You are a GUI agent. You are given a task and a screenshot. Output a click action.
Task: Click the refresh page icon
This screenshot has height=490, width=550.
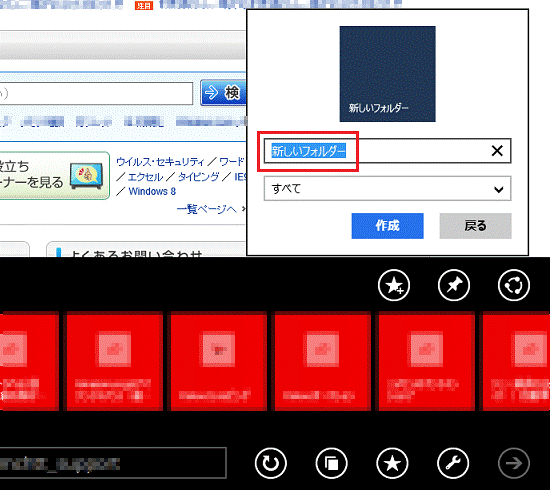pos(270,463)
